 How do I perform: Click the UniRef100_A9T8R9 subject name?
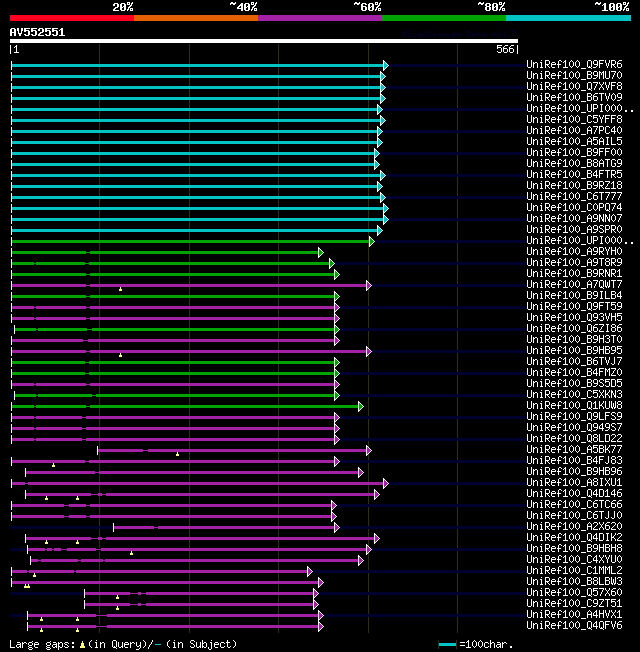(574, 262)
